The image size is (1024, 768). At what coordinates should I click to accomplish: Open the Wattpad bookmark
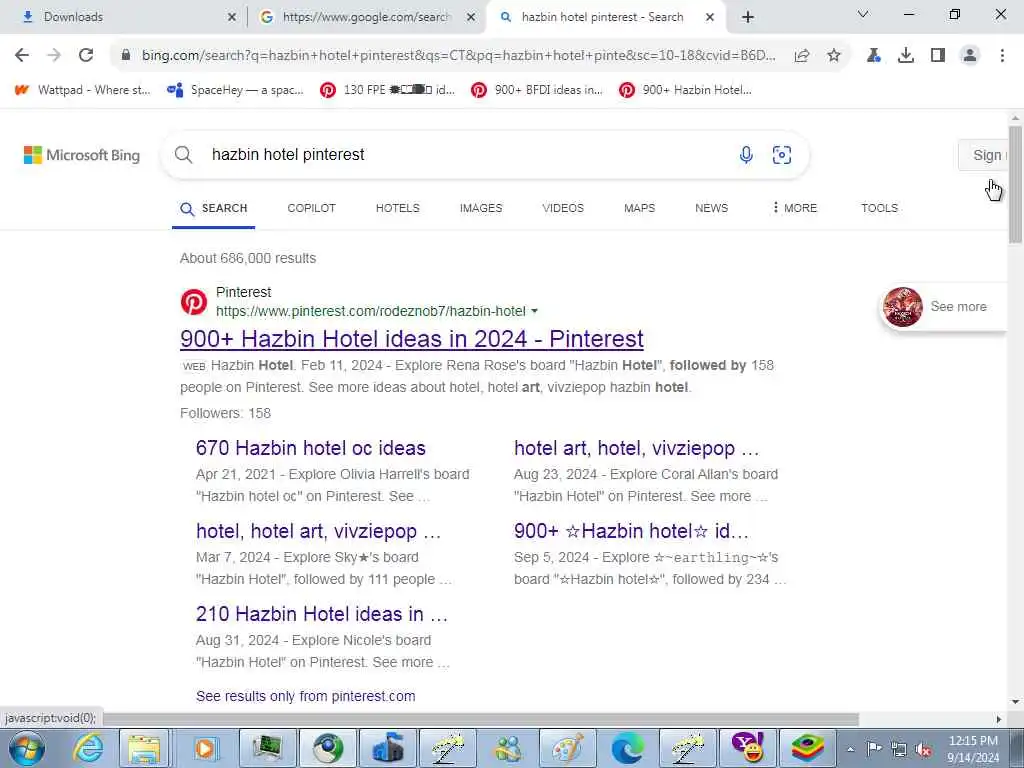[x=82, y=90]
